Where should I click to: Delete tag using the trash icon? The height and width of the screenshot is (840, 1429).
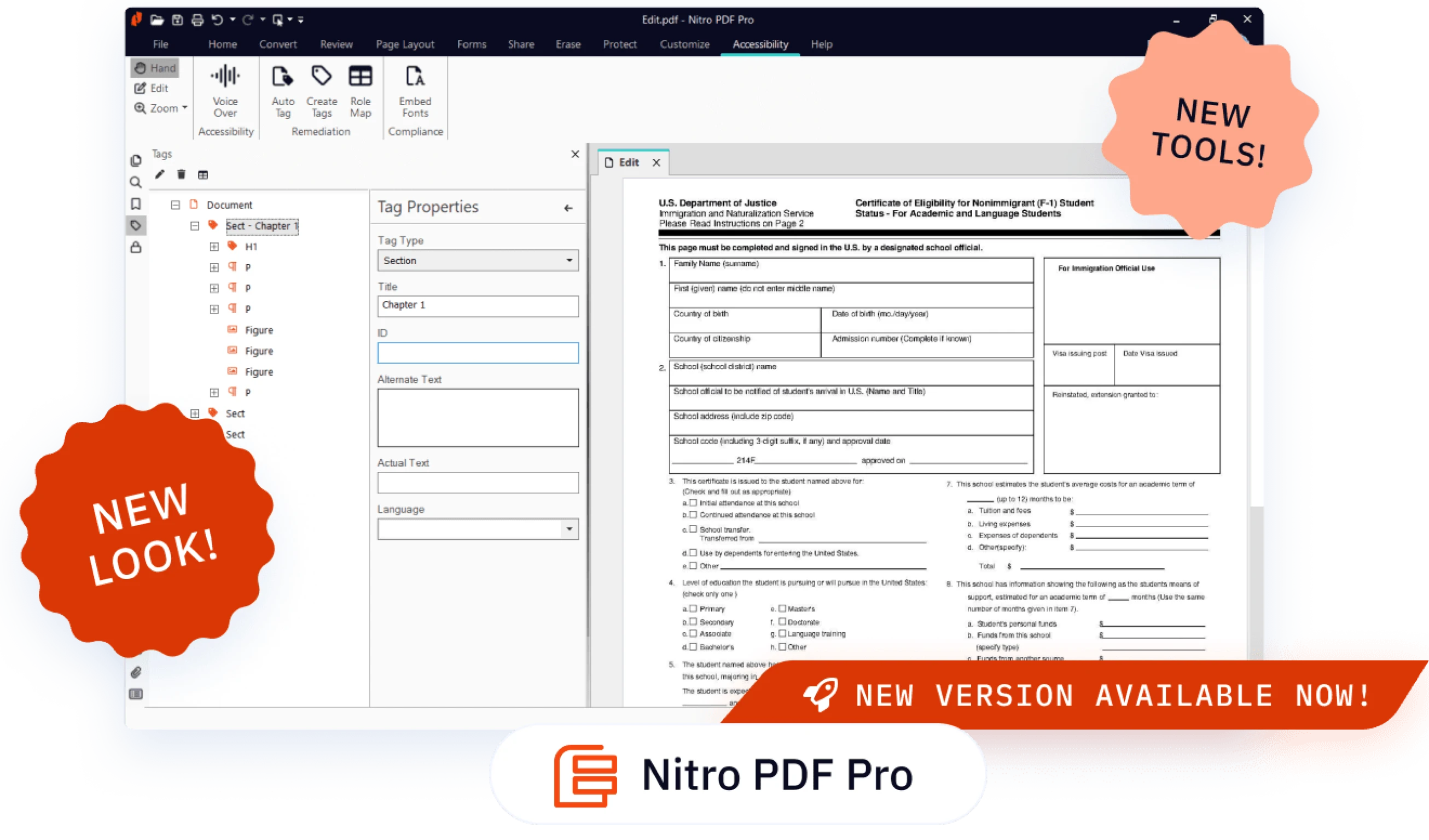pyautogui.click(x=181, y=174)
